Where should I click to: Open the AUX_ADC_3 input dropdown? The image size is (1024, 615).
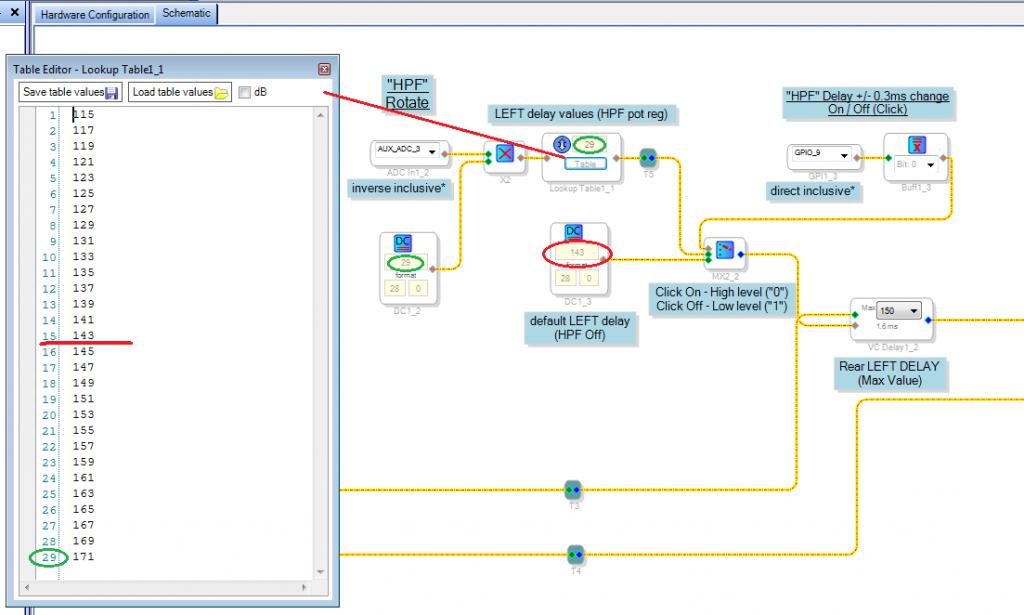[431, 151]
